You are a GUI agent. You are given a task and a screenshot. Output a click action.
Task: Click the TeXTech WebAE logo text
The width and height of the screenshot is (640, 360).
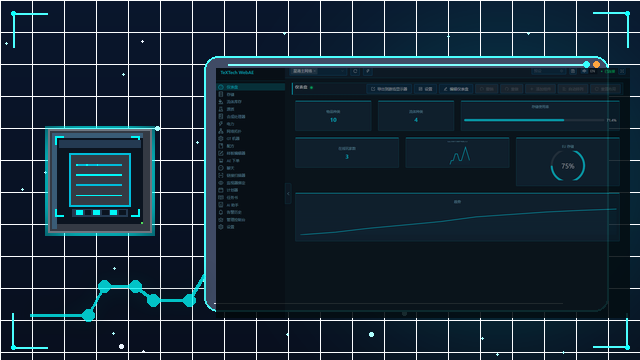click(x=237, y=72)
